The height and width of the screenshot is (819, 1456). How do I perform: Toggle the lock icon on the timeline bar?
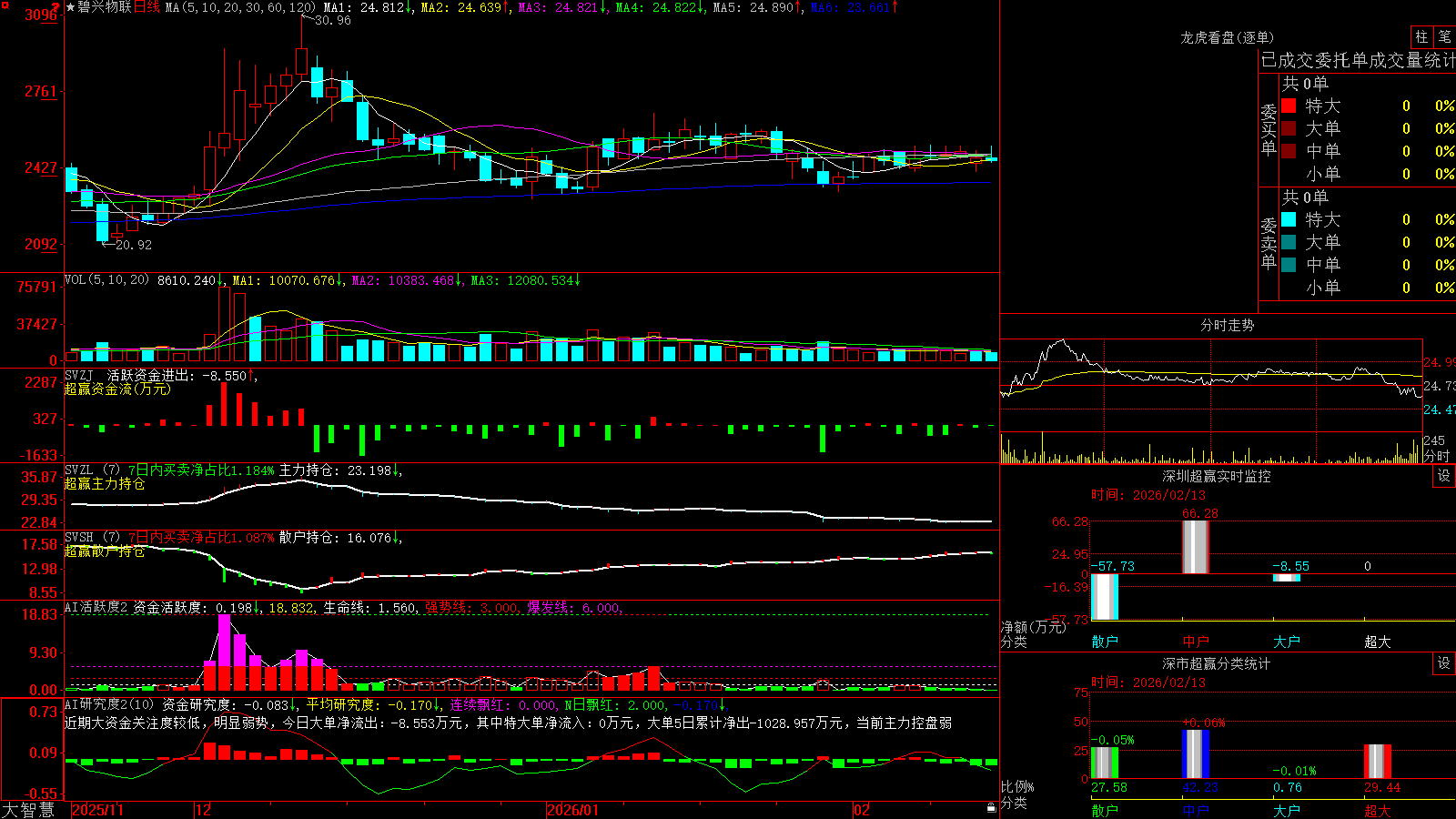pyautogui.click(x=992, y=808)
